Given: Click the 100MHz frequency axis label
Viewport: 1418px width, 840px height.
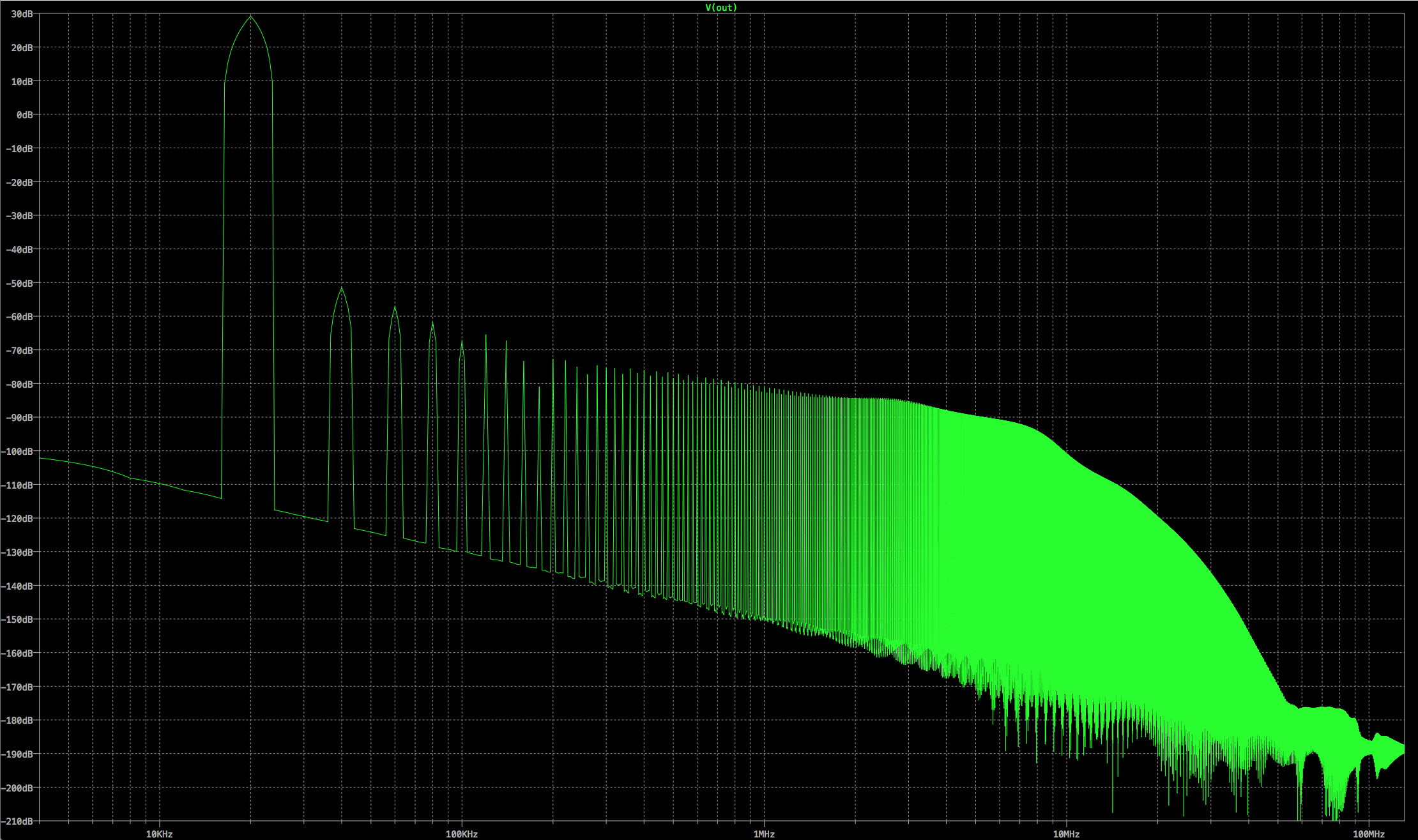Looking at the screenshot, I should coord(1368,834).
